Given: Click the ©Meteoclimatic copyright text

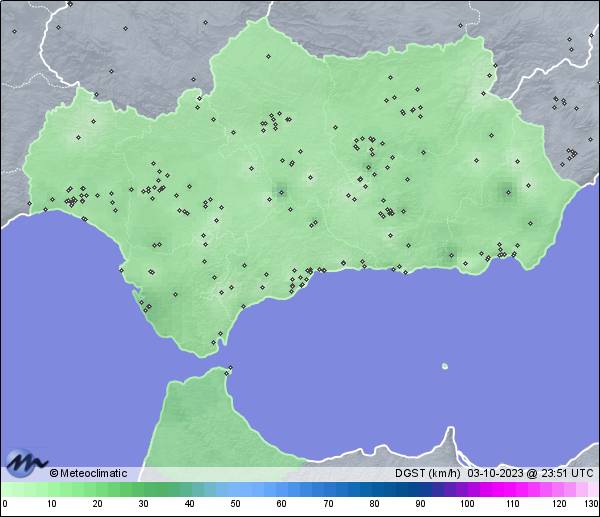Looking at the screenshot, I should 88,473.
